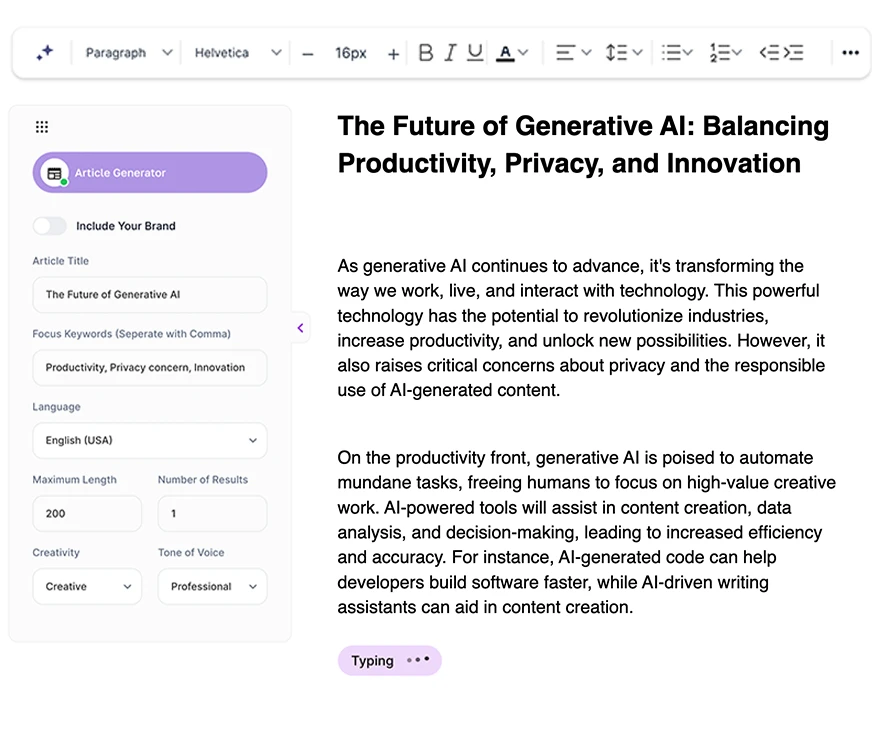878x748 pixels.
Task: Increase font size with plus button
Action: click(393, 54)
